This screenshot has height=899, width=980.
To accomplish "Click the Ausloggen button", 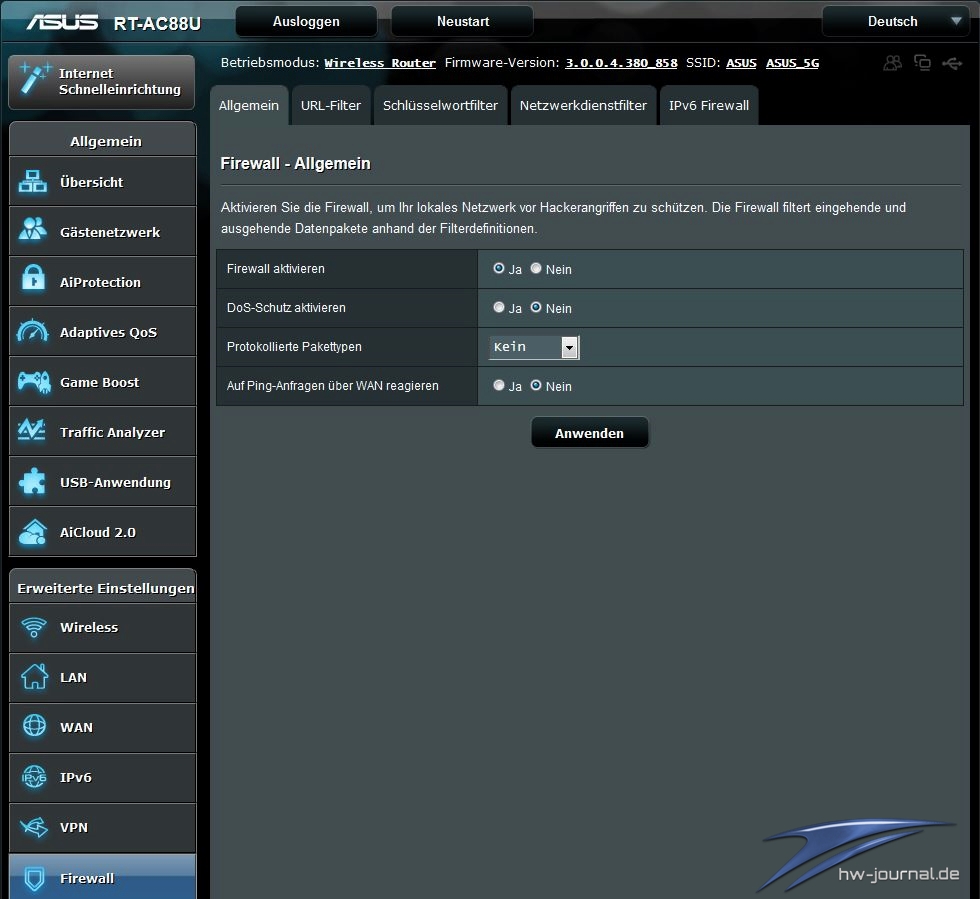I will pos(306,21).
